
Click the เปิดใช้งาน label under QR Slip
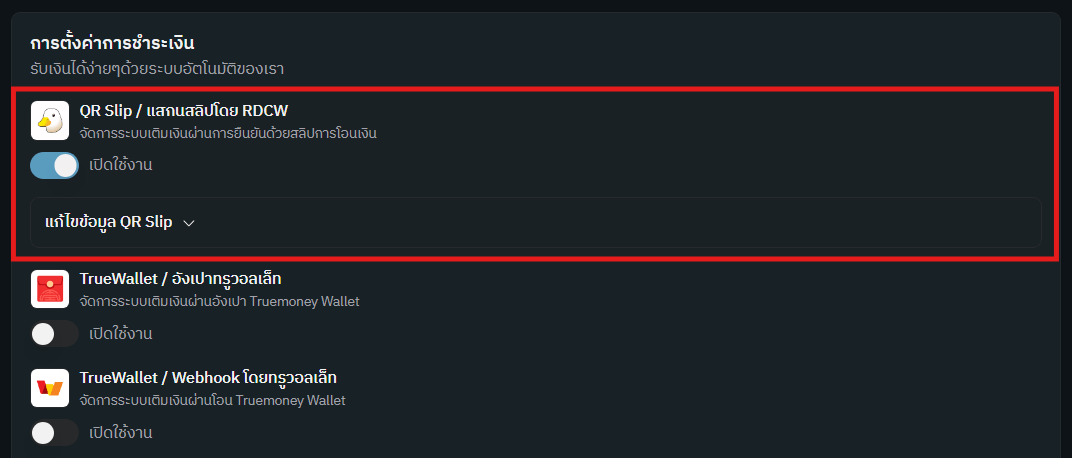coord(120,165)
